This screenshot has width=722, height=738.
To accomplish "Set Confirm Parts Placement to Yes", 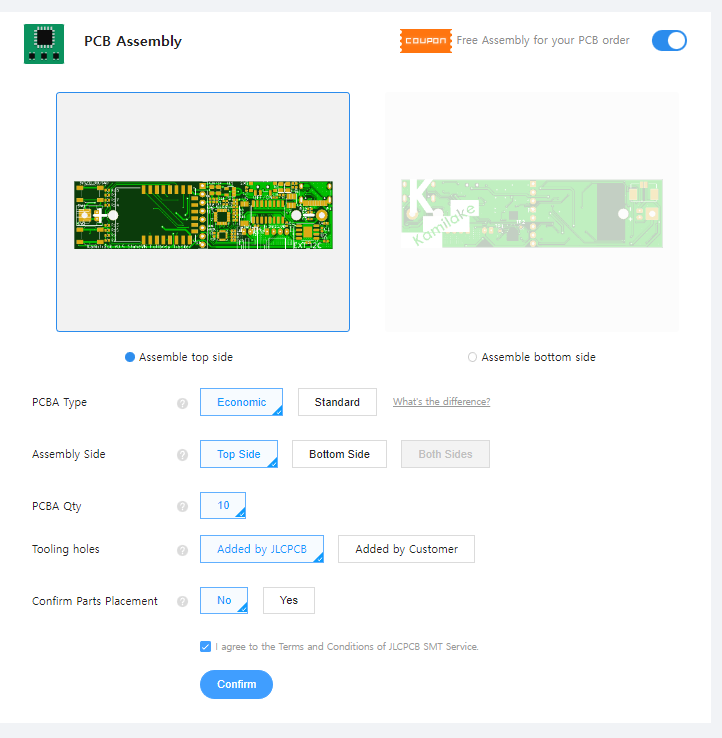I will 289,600.
